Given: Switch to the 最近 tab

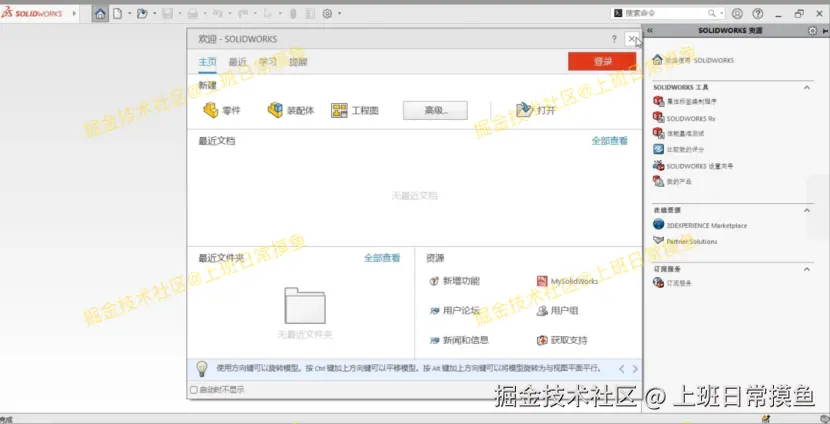Looking at the screenshot, I should (x=238, y=62).
